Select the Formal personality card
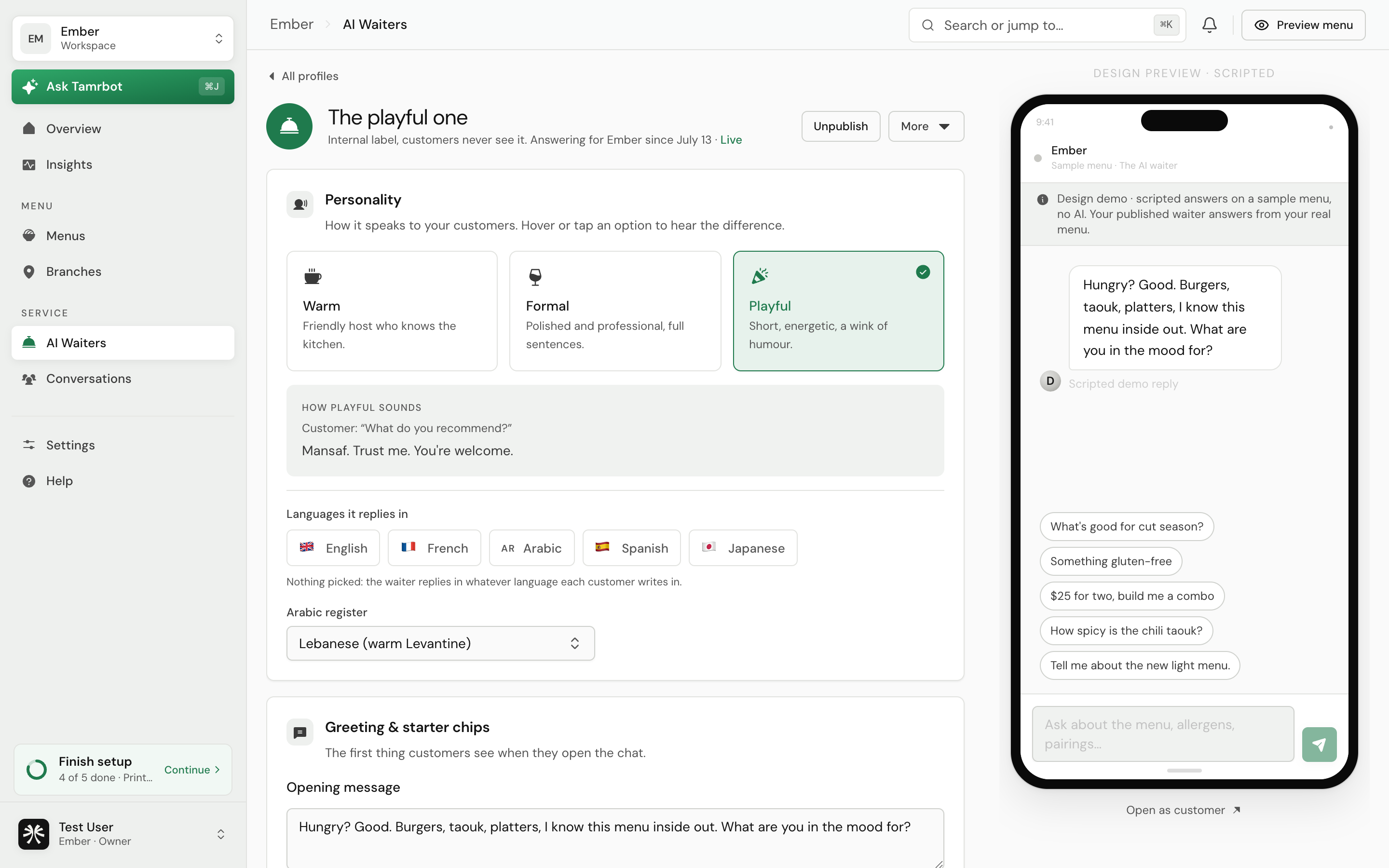The image size is (1389, 868). [615, 311]
